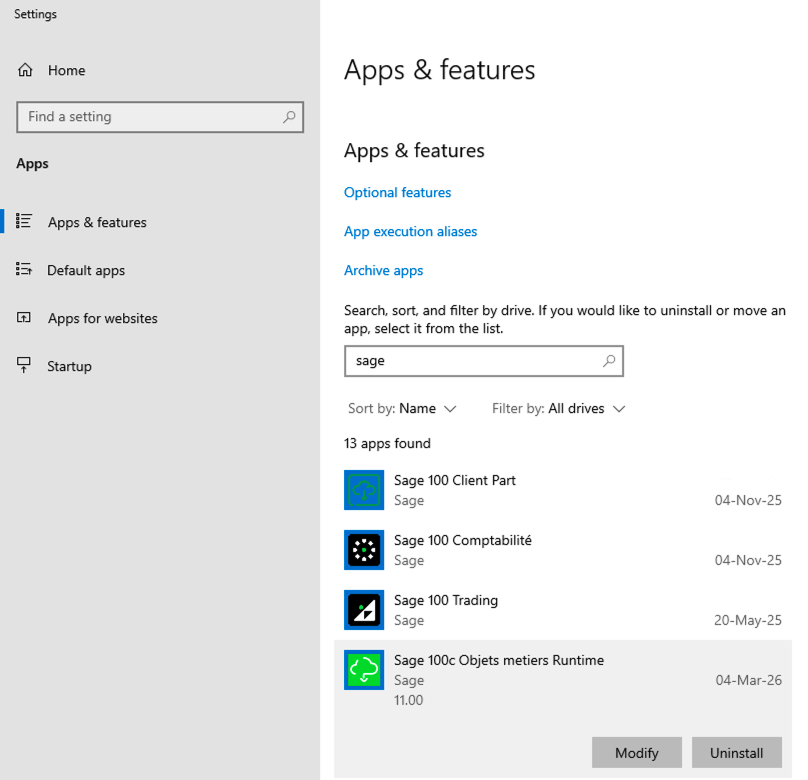Screen dimensions: 808x780
Task: Focus the Find a setting input field
Action: pos(150,117)
